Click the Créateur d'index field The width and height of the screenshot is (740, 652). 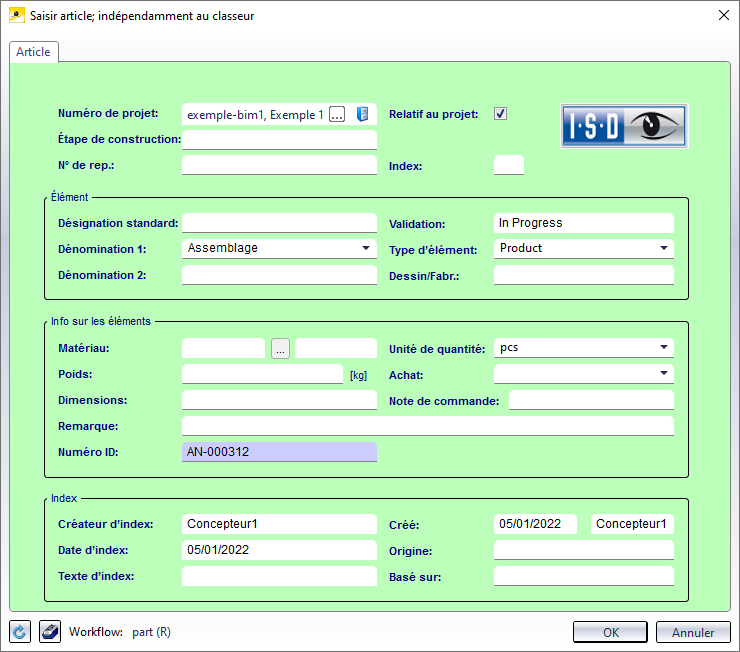(279, 524)
